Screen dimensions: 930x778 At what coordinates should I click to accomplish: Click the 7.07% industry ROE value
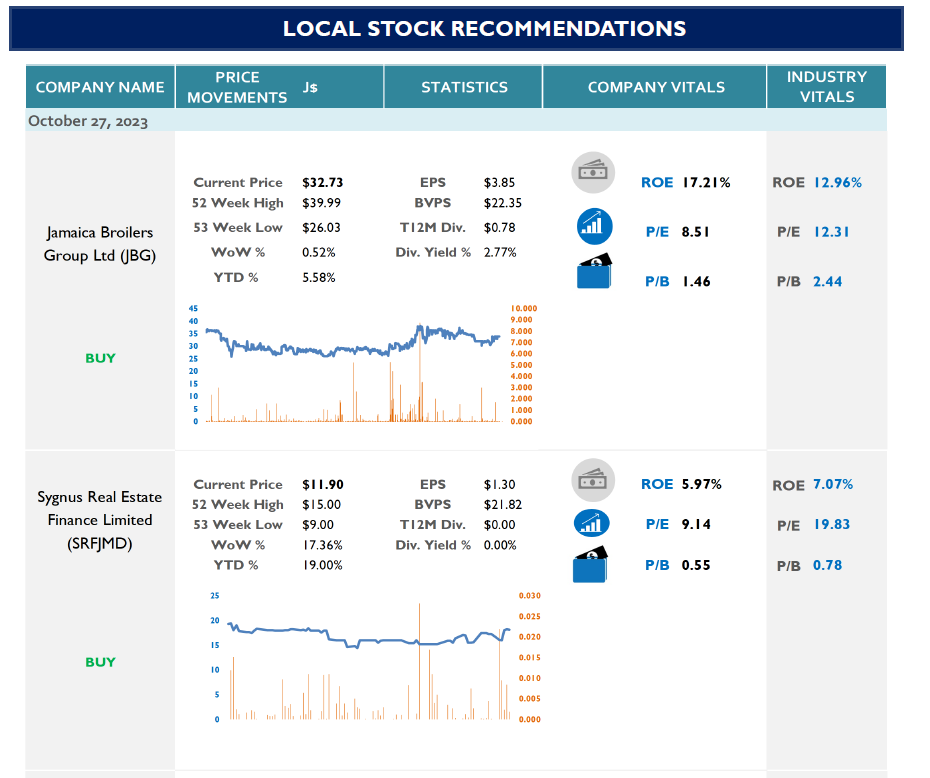click(x=833, y=484)
